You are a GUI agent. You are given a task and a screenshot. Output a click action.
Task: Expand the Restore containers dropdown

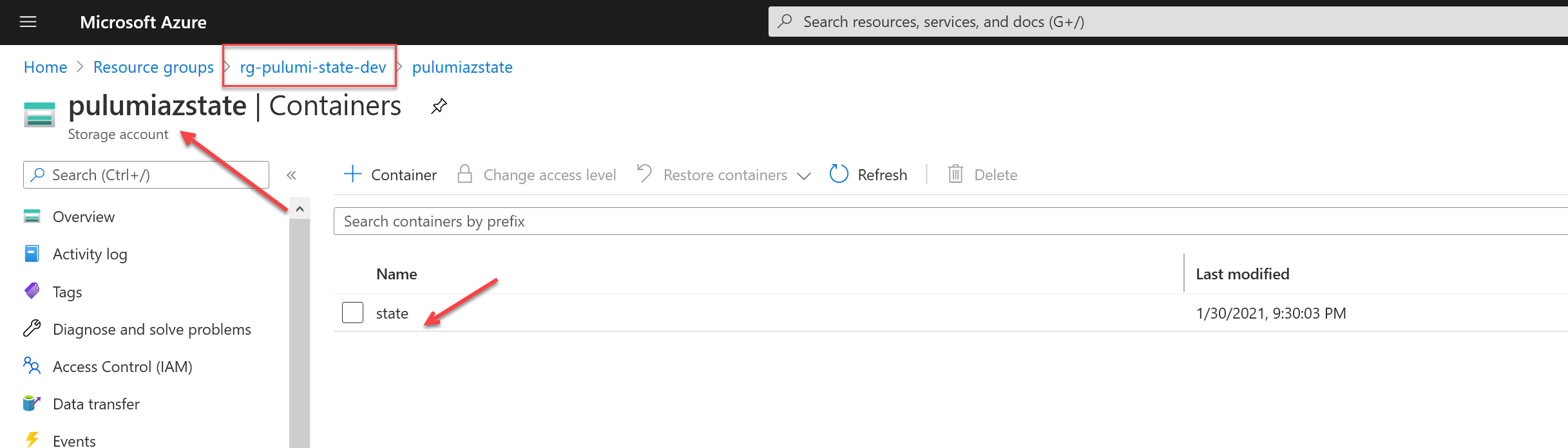[x=803, y=176]
